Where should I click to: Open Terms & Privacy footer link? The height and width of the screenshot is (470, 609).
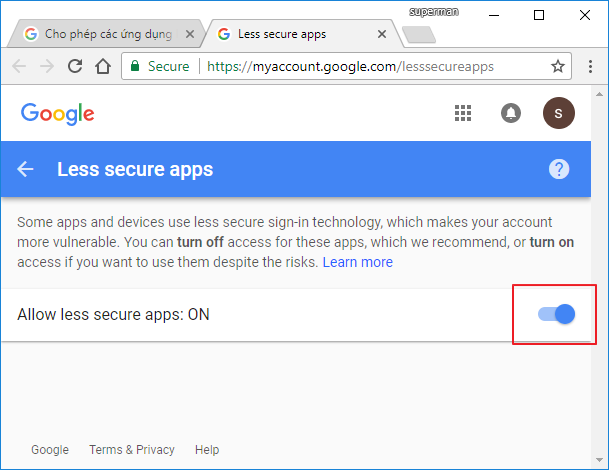tap(132, 450)
